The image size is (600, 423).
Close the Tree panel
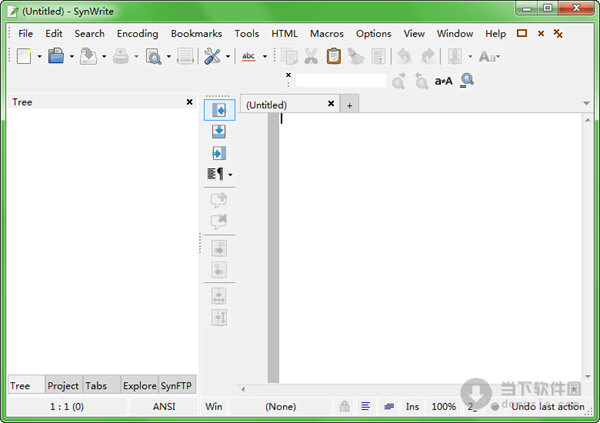[x=189, y=102]
